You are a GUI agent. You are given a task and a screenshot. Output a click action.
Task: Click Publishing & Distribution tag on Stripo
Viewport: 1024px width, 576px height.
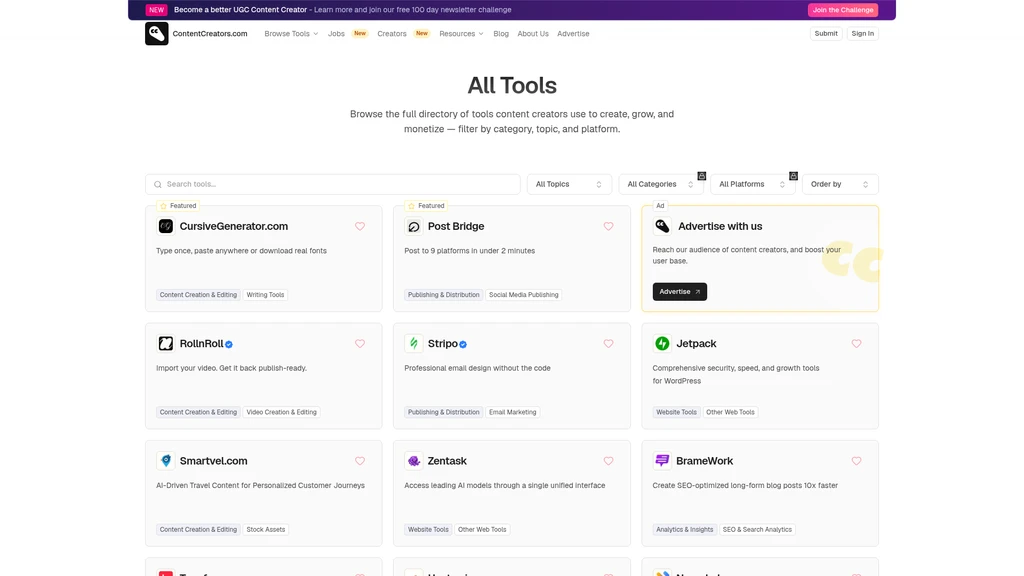click(x=443, y=412)
